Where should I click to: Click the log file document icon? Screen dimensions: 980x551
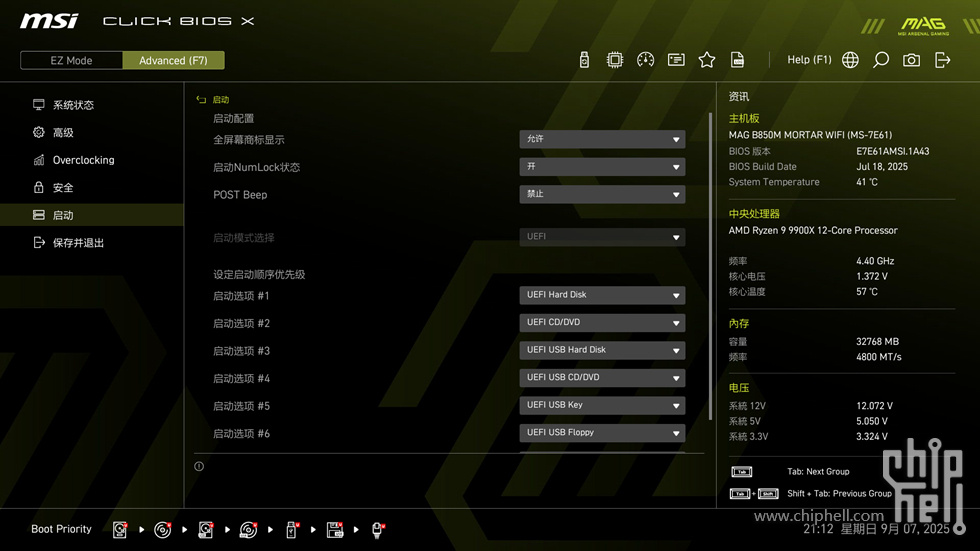[738, 60]
